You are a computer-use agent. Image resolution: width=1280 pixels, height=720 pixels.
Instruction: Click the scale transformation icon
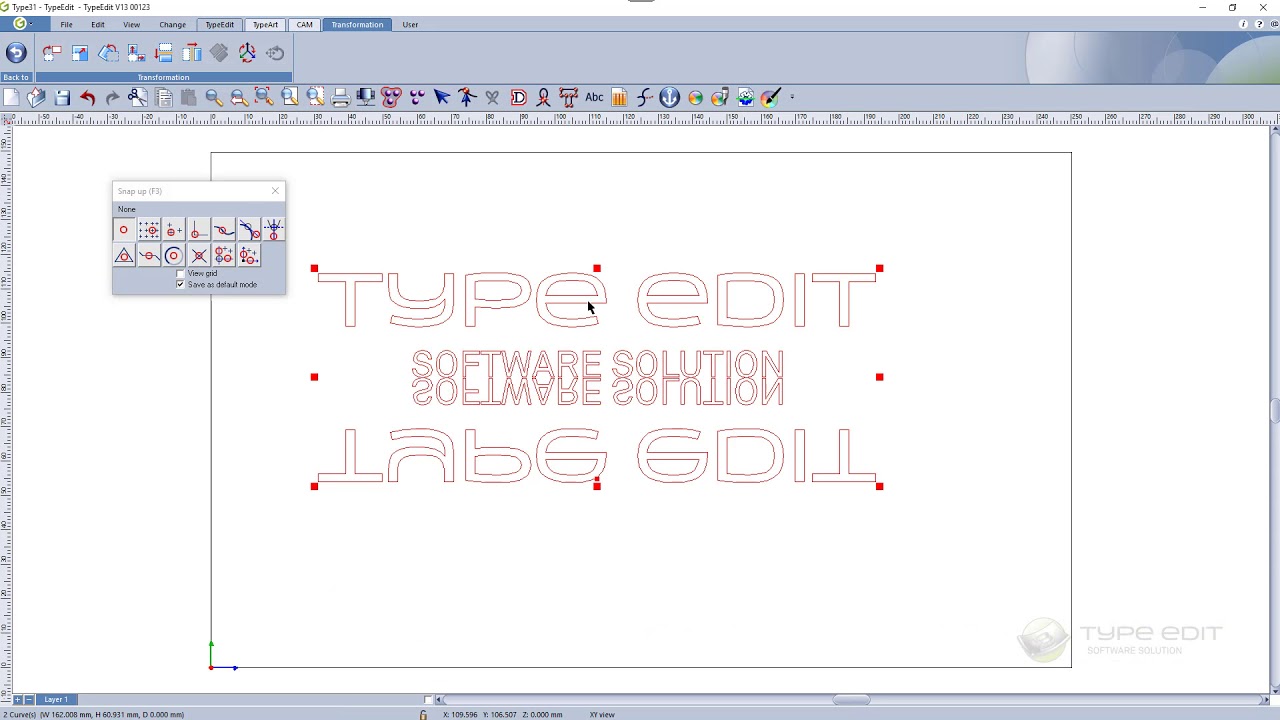80,53
